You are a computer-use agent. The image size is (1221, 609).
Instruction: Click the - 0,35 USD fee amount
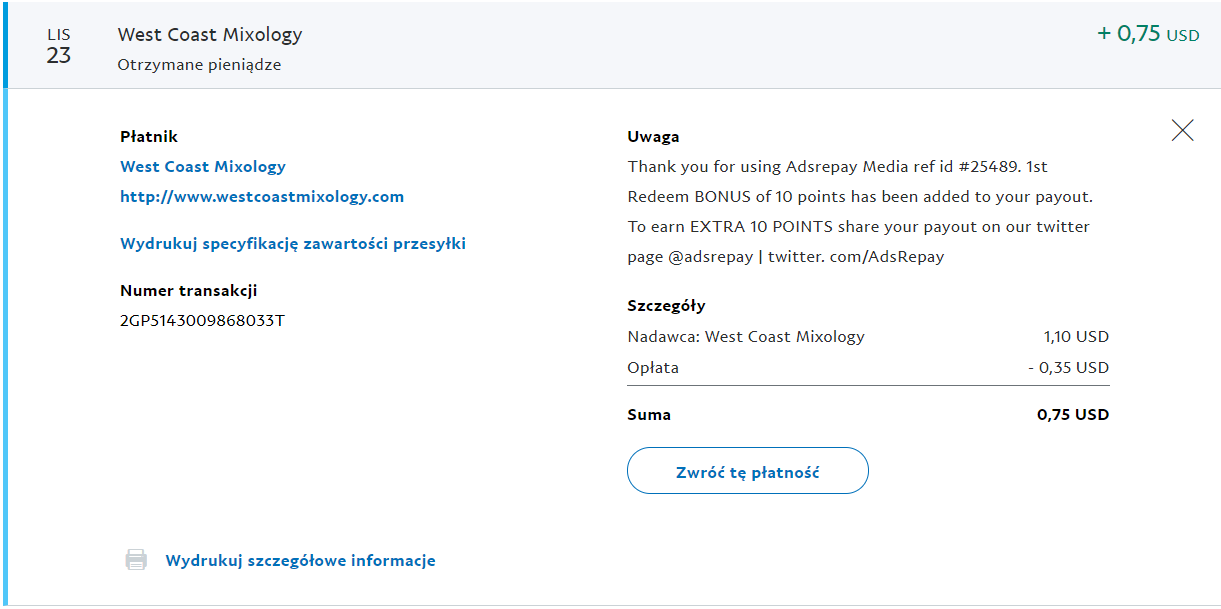1069,368
